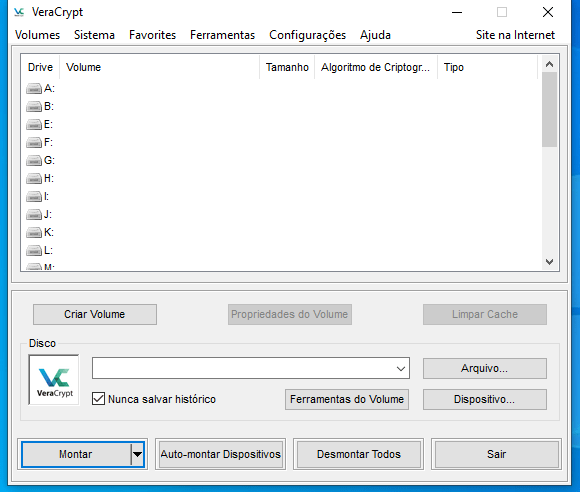The width and height of the screenshot is (580, 492).
Task: Open the Favorites menu
Action: pyautogui.click(x=152, y=35)
